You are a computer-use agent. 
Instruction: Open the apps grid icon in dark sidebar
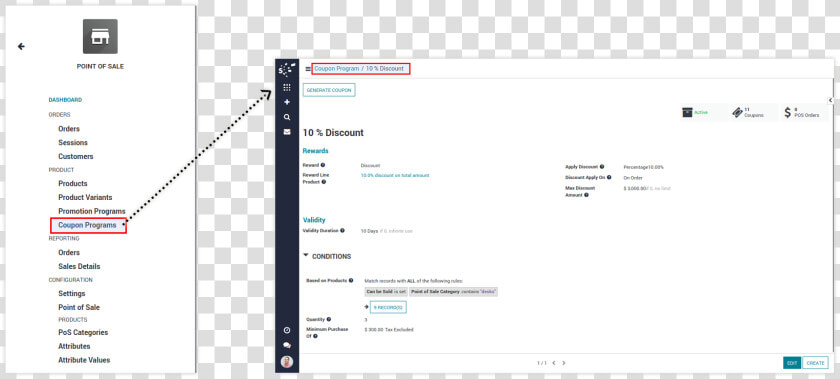click(287, 87)
